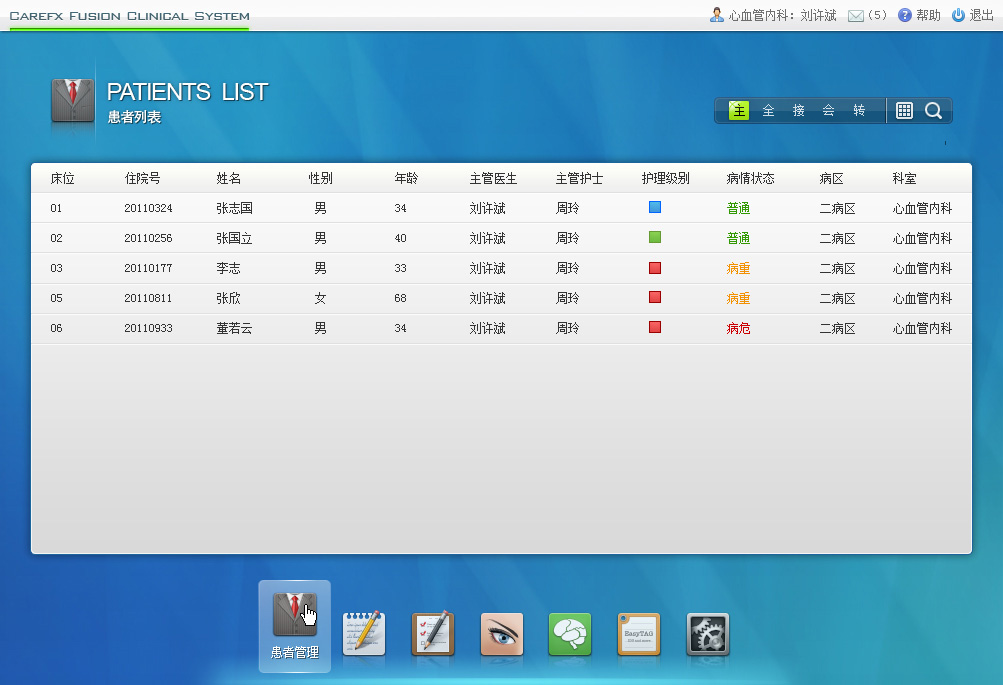Sort by 住院号 column header

click(142, 178)
